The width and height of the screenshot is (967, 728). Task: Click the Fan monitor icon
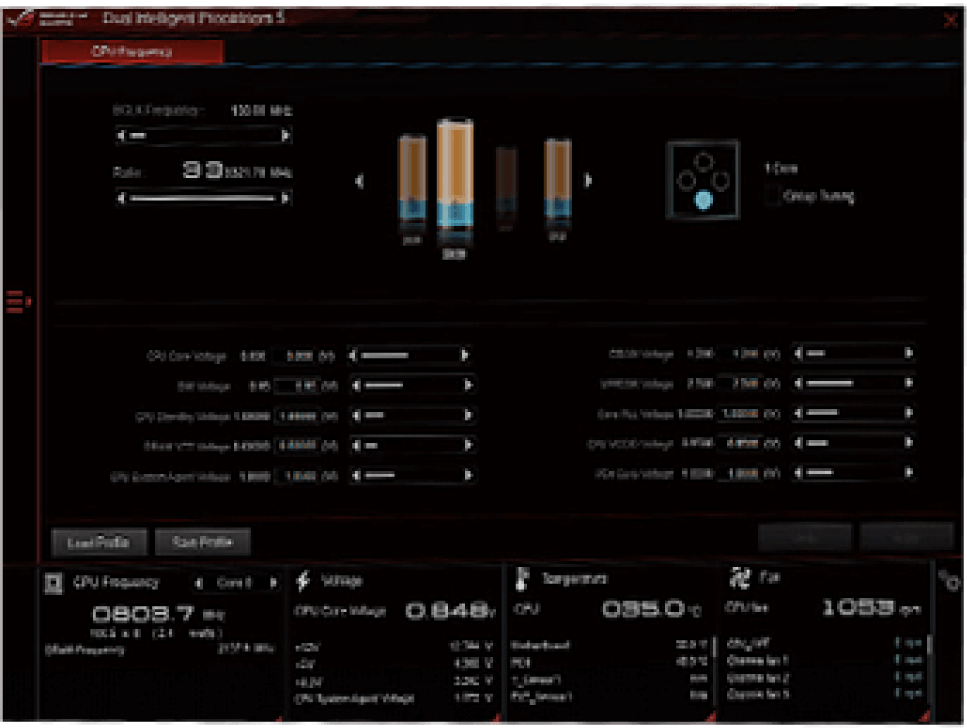(739, 577)
